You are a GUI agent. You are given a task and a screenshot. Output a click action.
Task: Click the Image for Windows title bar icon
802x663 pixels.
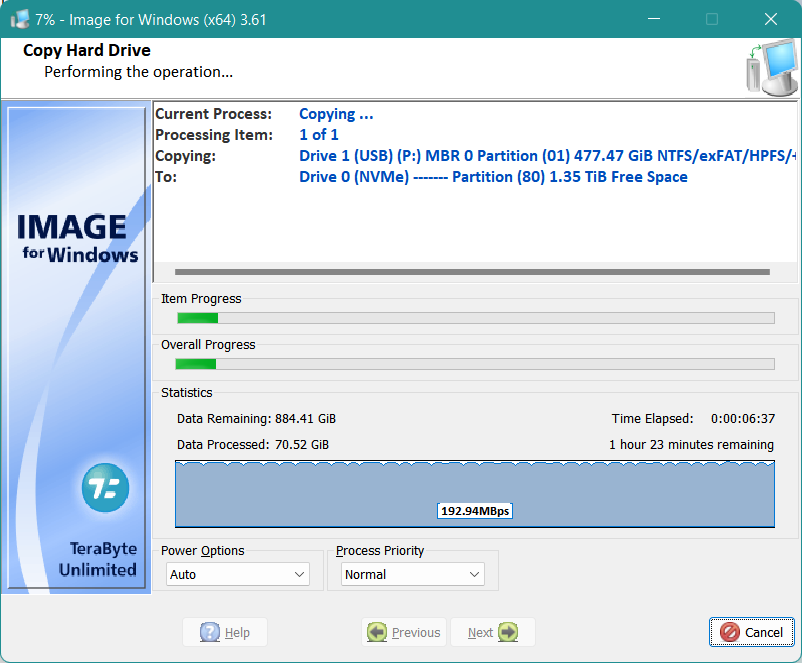click(x=20, y=19)
